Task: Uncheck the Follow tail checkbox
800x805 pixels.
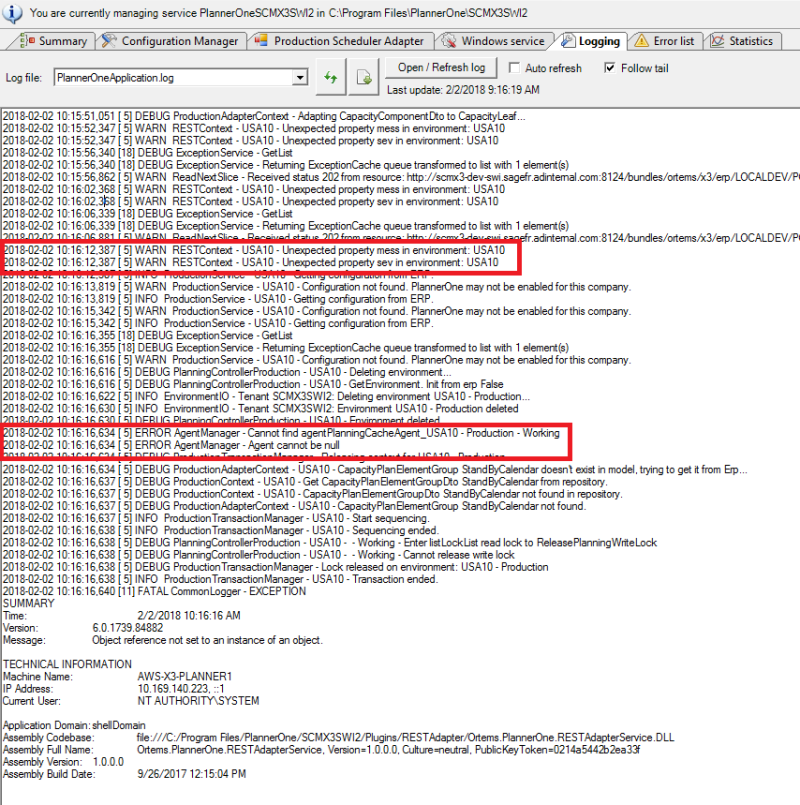Action: (x=610, y=68)
